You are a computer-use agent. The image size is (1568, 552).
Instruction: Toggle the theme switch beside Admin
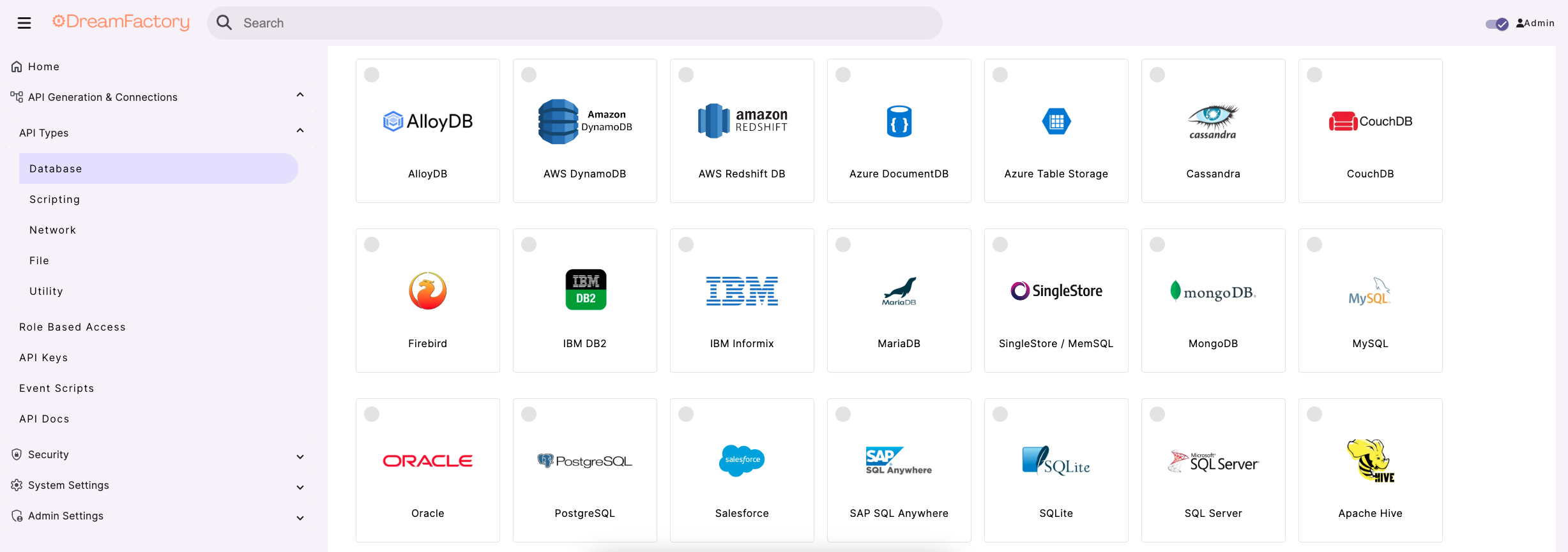tap(1496, 24)
